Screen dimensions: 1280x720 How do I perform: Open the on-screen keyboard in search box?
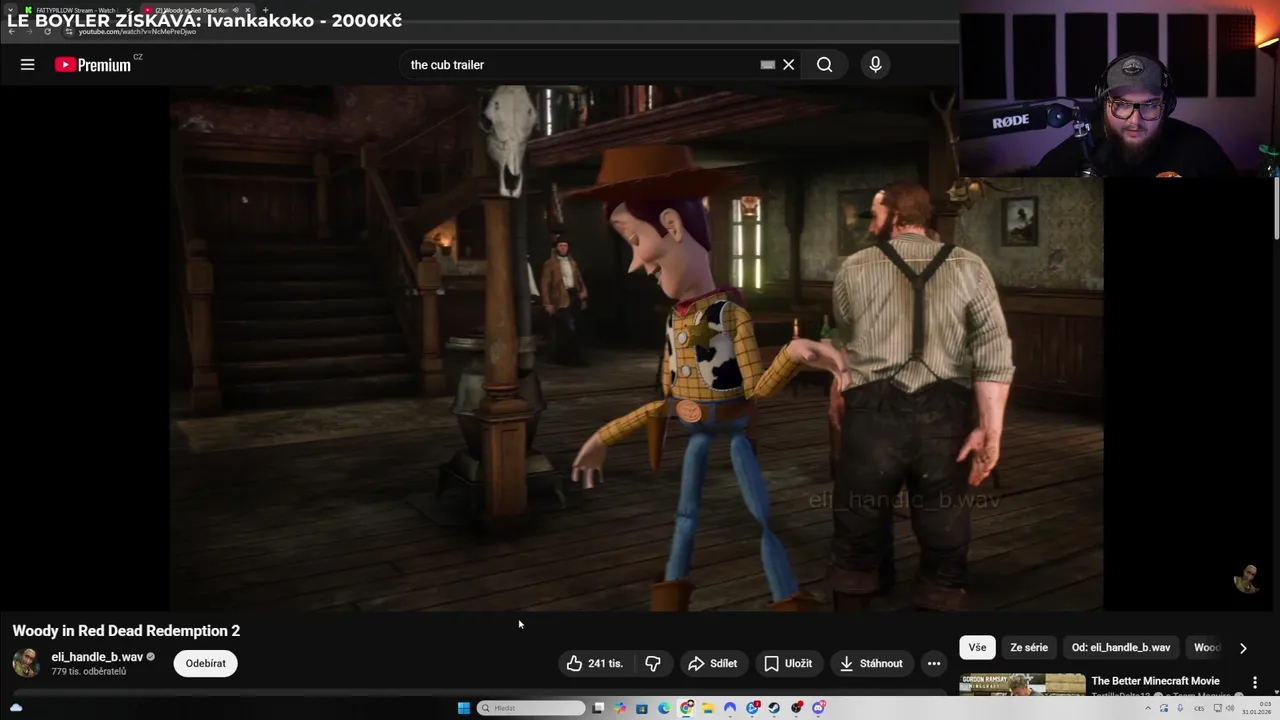767,65
